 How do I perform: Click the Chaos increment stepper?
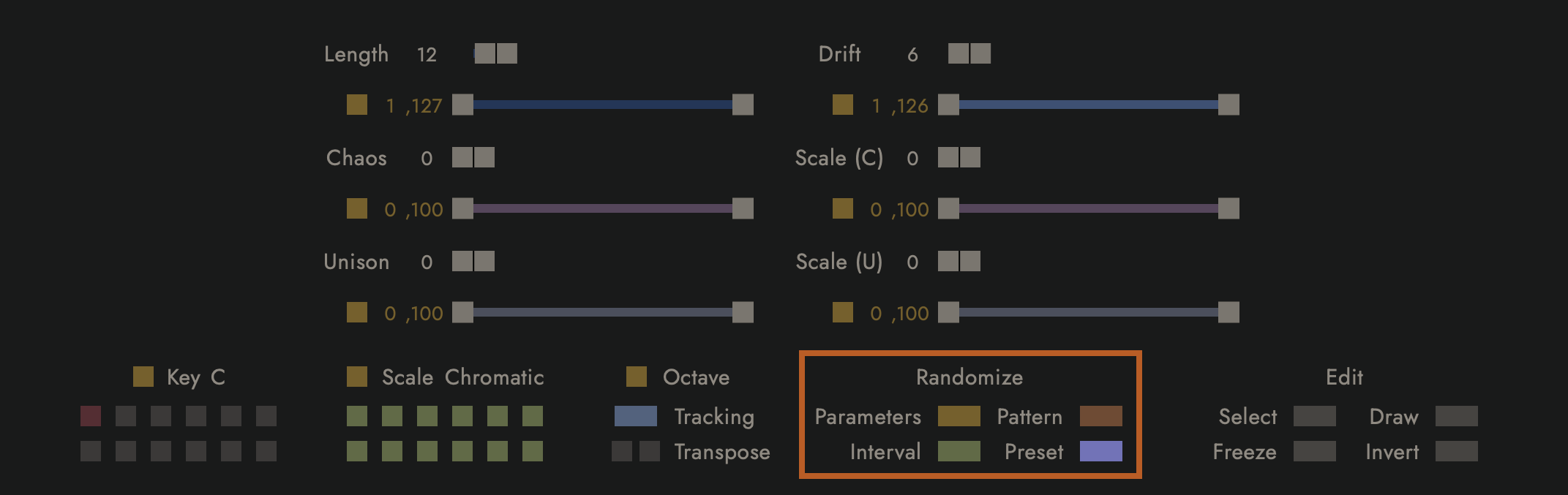484,156
